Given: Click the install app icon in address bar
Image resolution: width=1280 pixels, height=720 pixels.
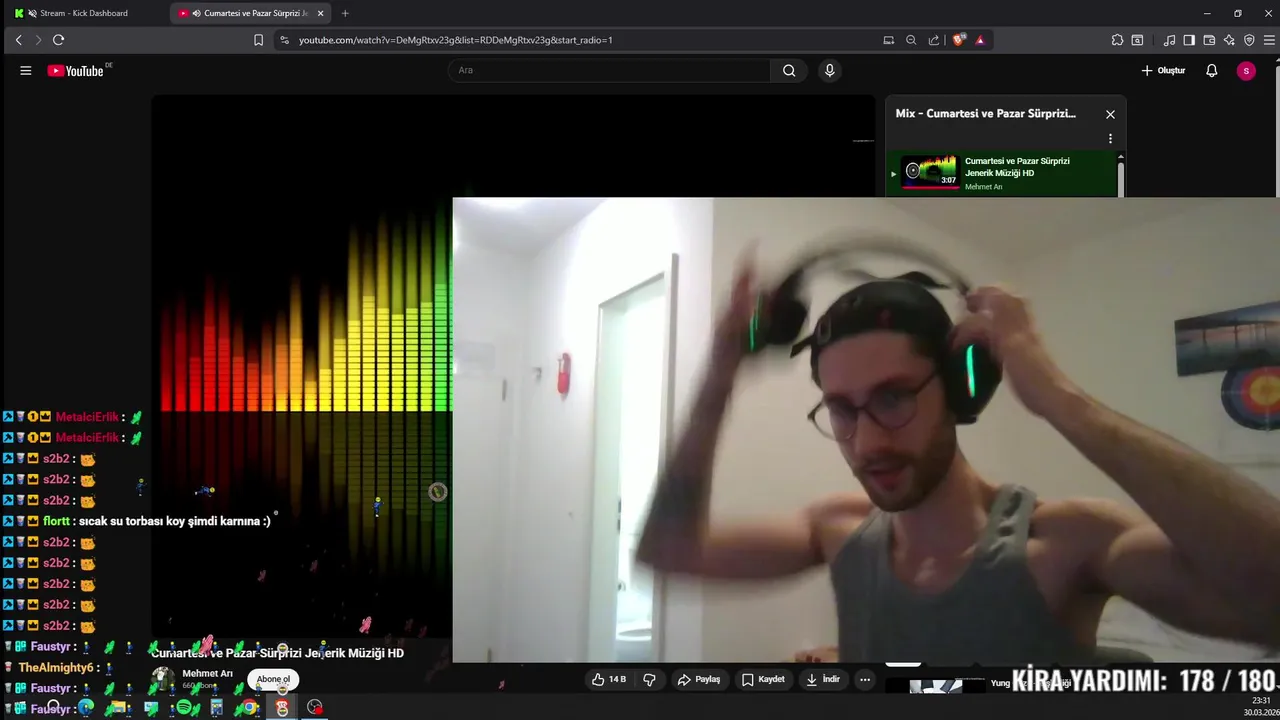Looking at the screenshot, I should [889, 40].
